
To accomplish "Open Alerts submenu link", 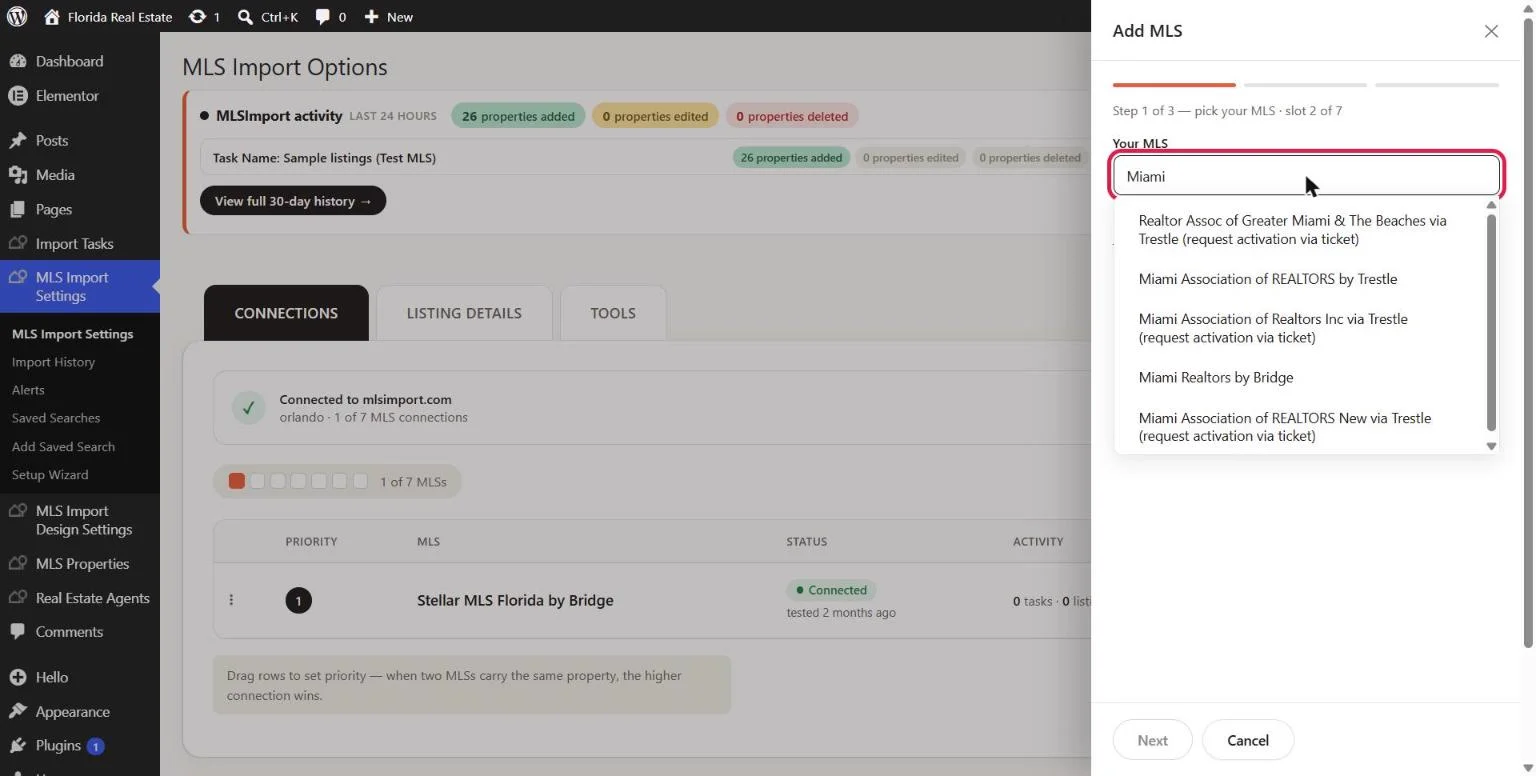I will [x=28, y=390].
